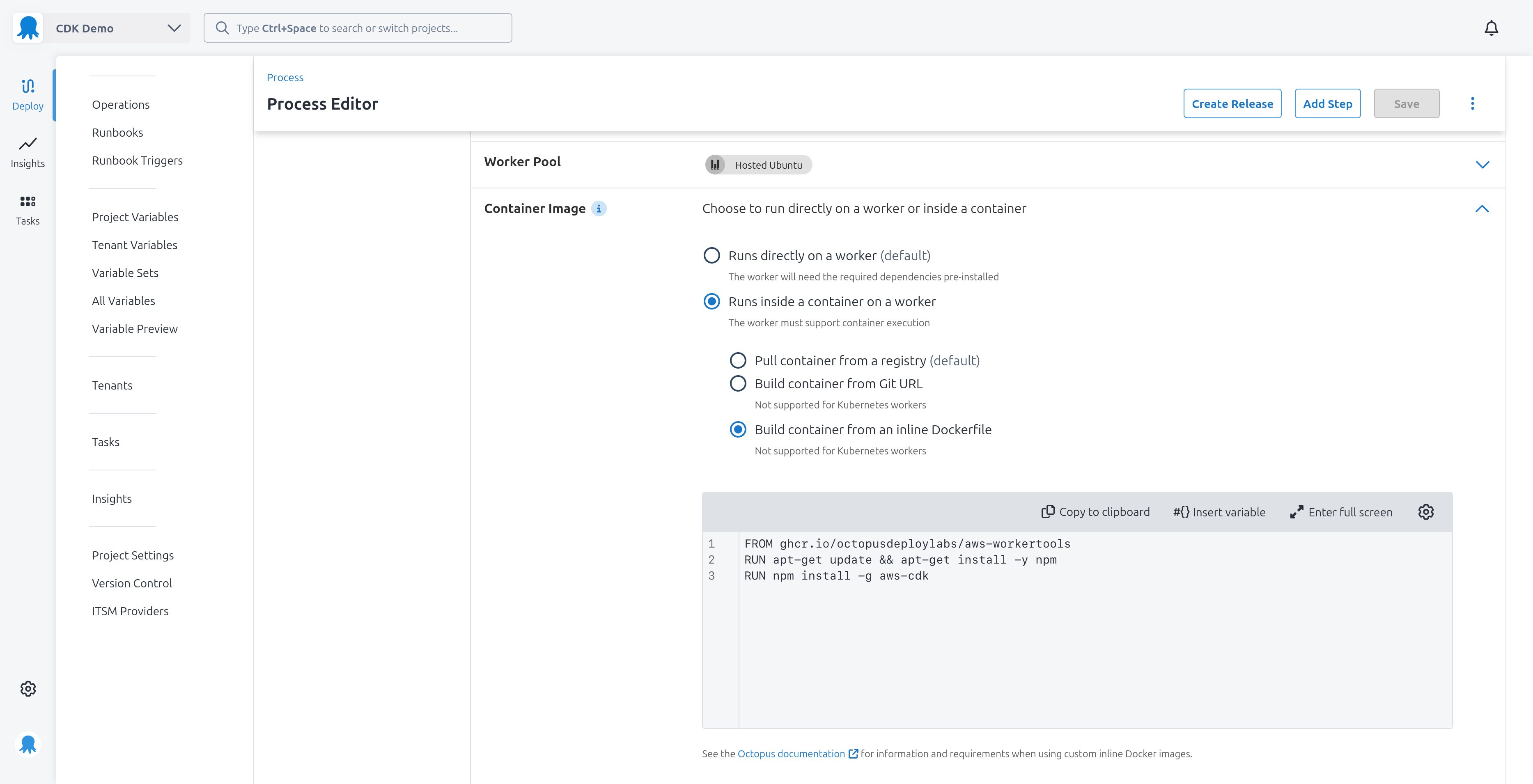The width and height of the screenshot is (1533, 784).
Task: Insert a variable into the Dockerfile editor
Action: [x=1219, y=511]
